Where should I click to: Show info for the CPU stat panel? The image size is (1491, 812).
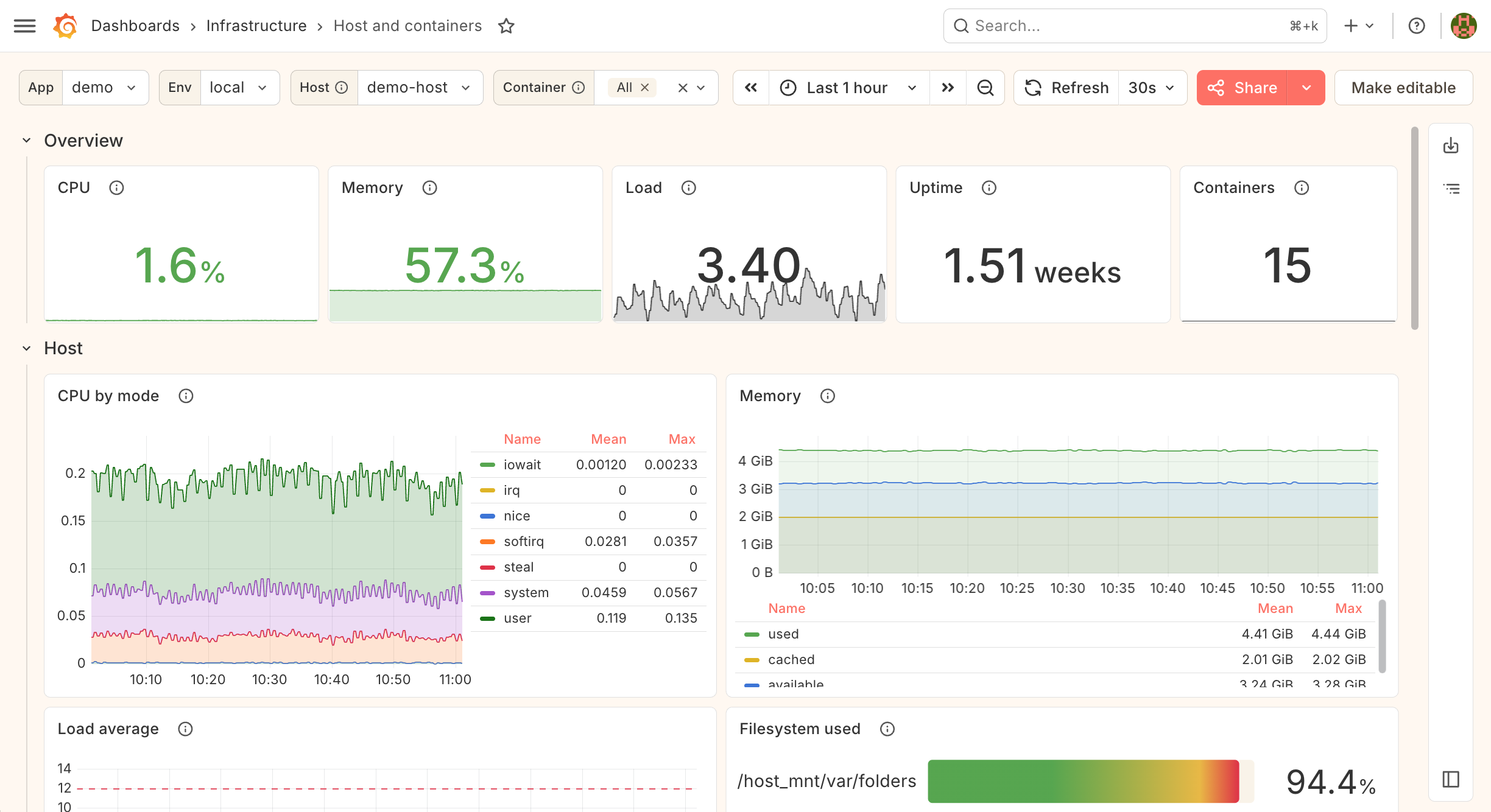(116, 187)
